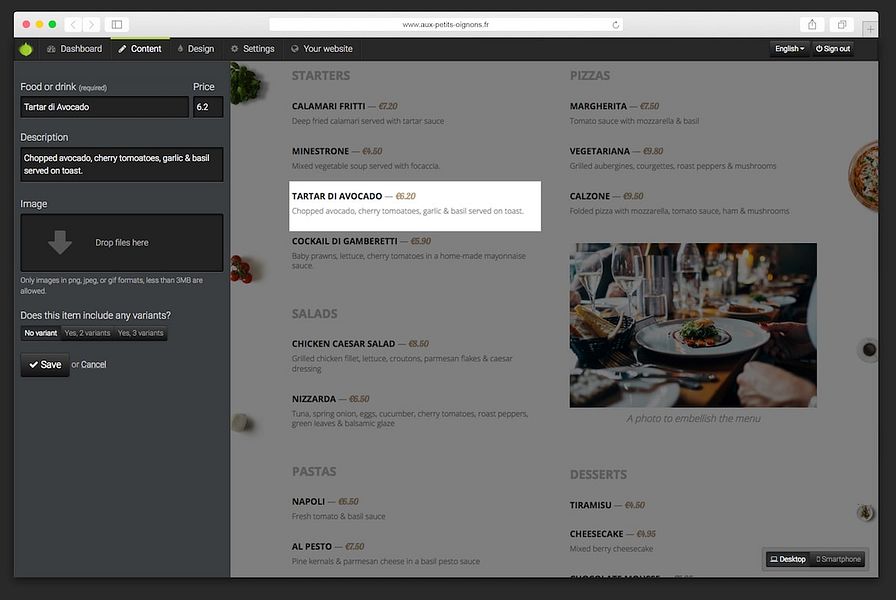Open the Dashboard tab
Image resolution: width=896 pixels, height=600 pixels.
pyautogui.click(x=74, y=49)
